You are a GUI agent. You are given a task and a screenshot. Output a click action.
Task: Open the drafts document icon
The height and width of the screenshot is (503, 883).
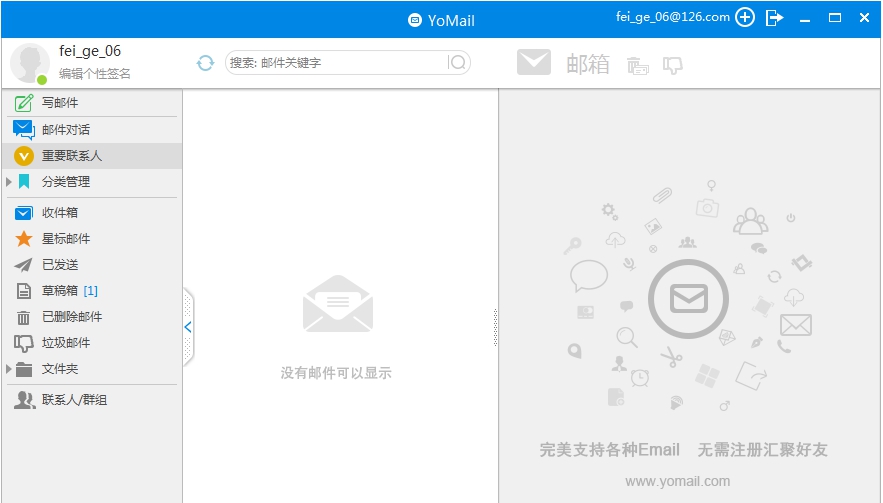coord(24,291)
